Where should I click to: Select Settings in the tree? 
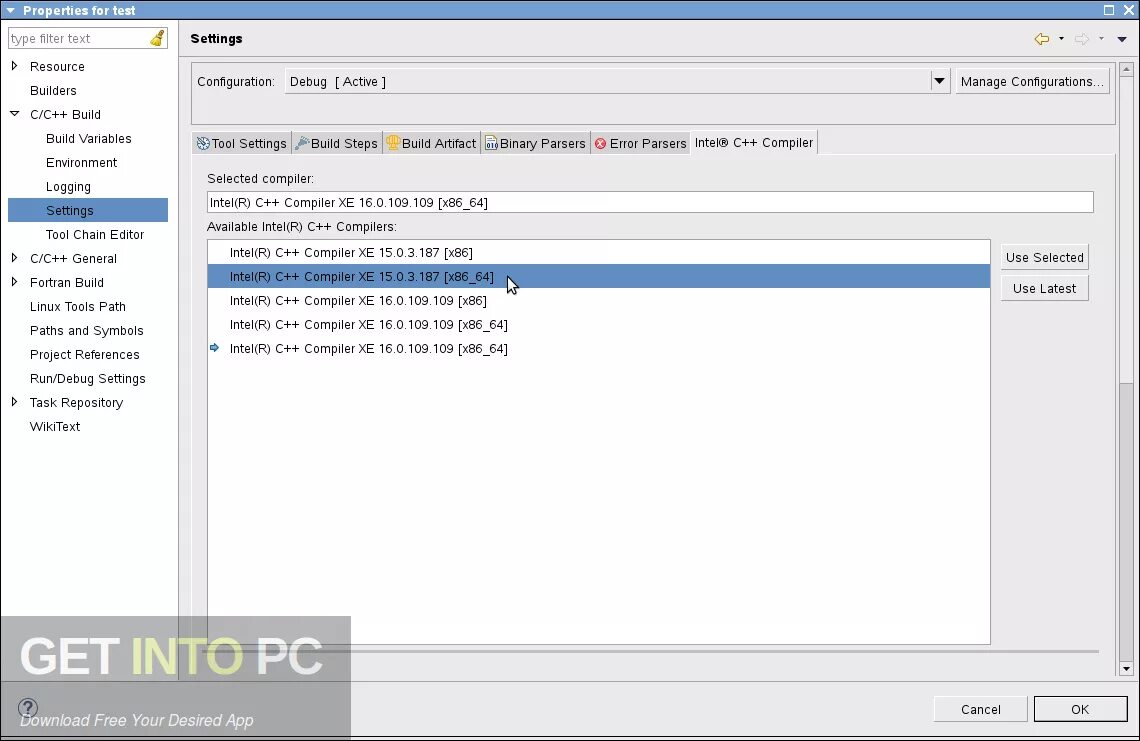88,210
